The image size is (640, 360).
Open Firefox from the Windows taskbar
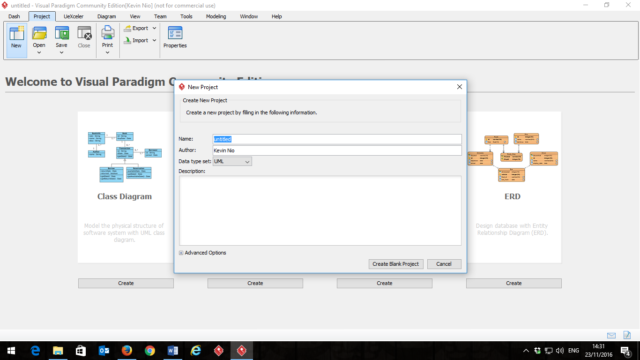tap(127, 351)
